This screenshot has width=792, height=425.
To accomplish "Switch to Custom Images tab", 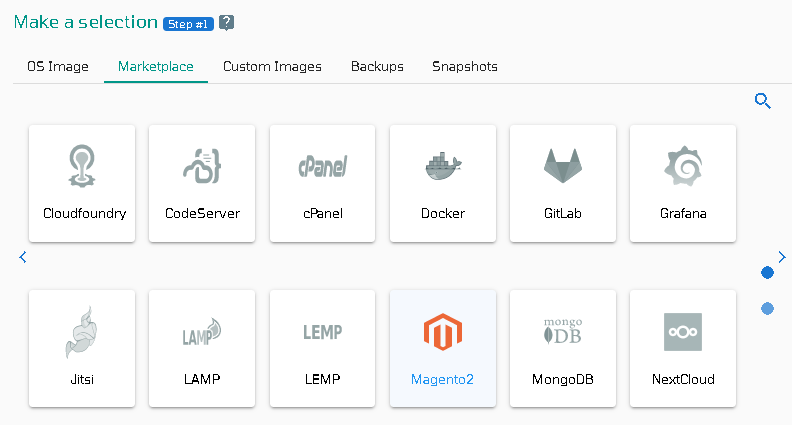I will coord(272,67).
